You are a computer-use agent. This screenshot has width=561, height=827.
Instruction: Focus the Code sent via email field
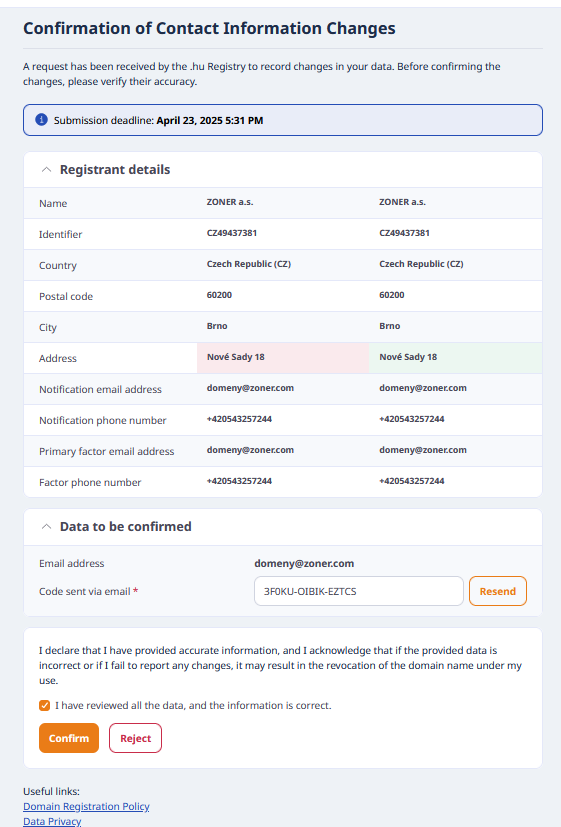(359, 591)
